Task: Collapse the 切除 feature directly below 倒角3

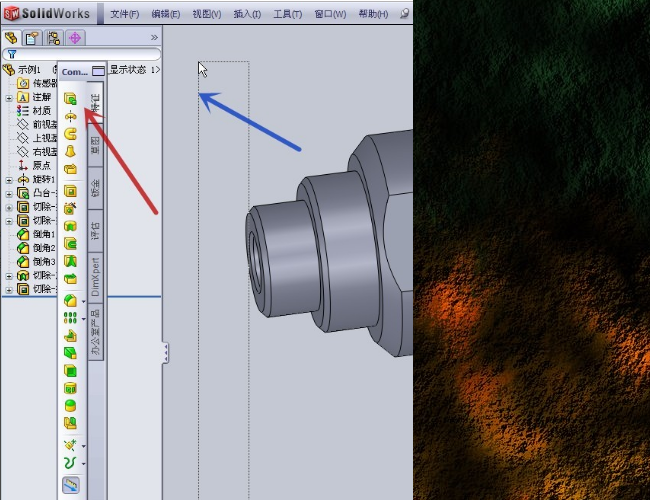Action: pyautogui.click(x=9, y=276)
